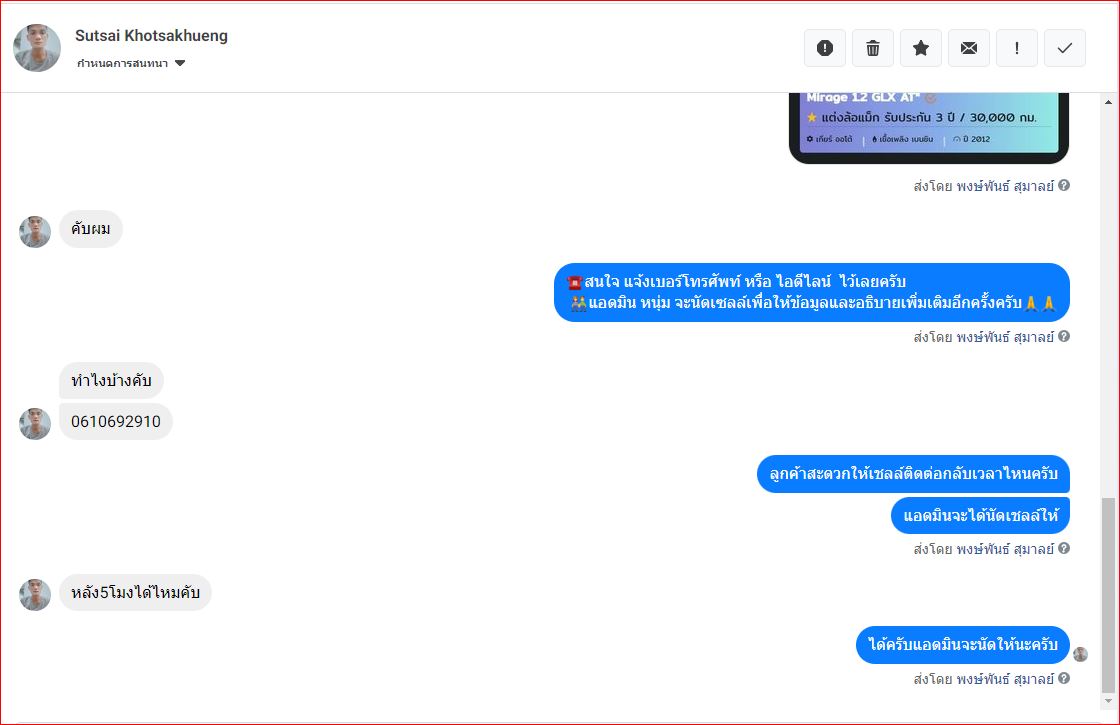Click the seen-by avatar beside last reply
The height and width of the screenshot is (725, 1120).
click(1080, 654)
